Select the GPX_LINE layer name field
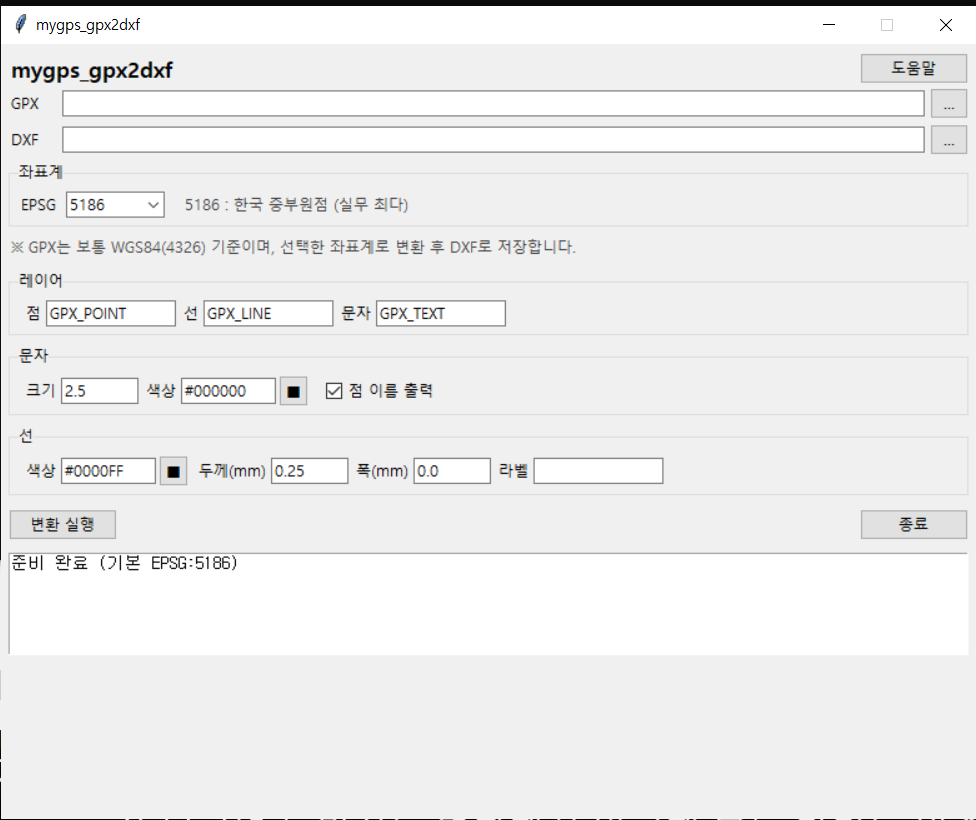 coord(267,313)
